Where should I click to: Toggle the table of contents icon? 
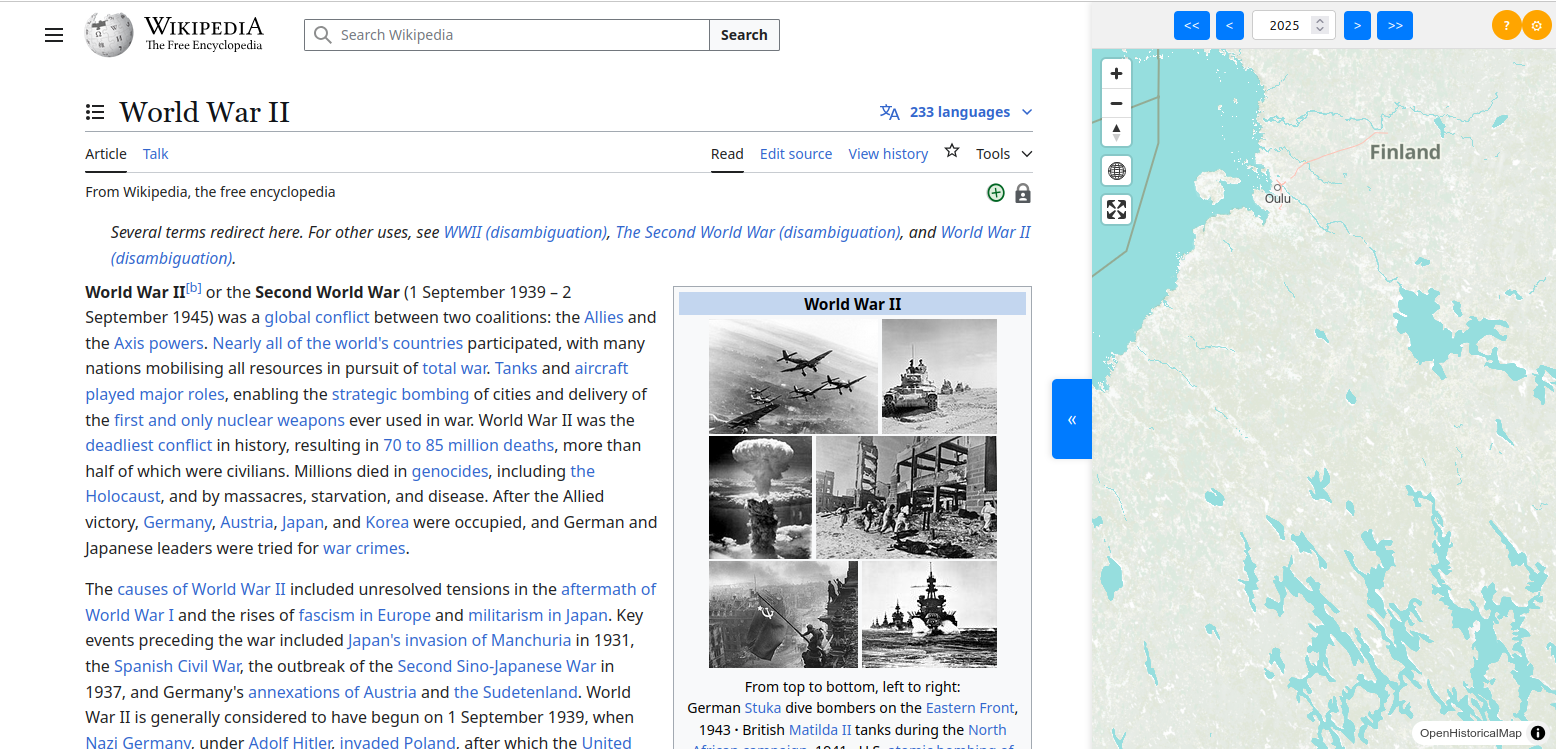(95, 112)
